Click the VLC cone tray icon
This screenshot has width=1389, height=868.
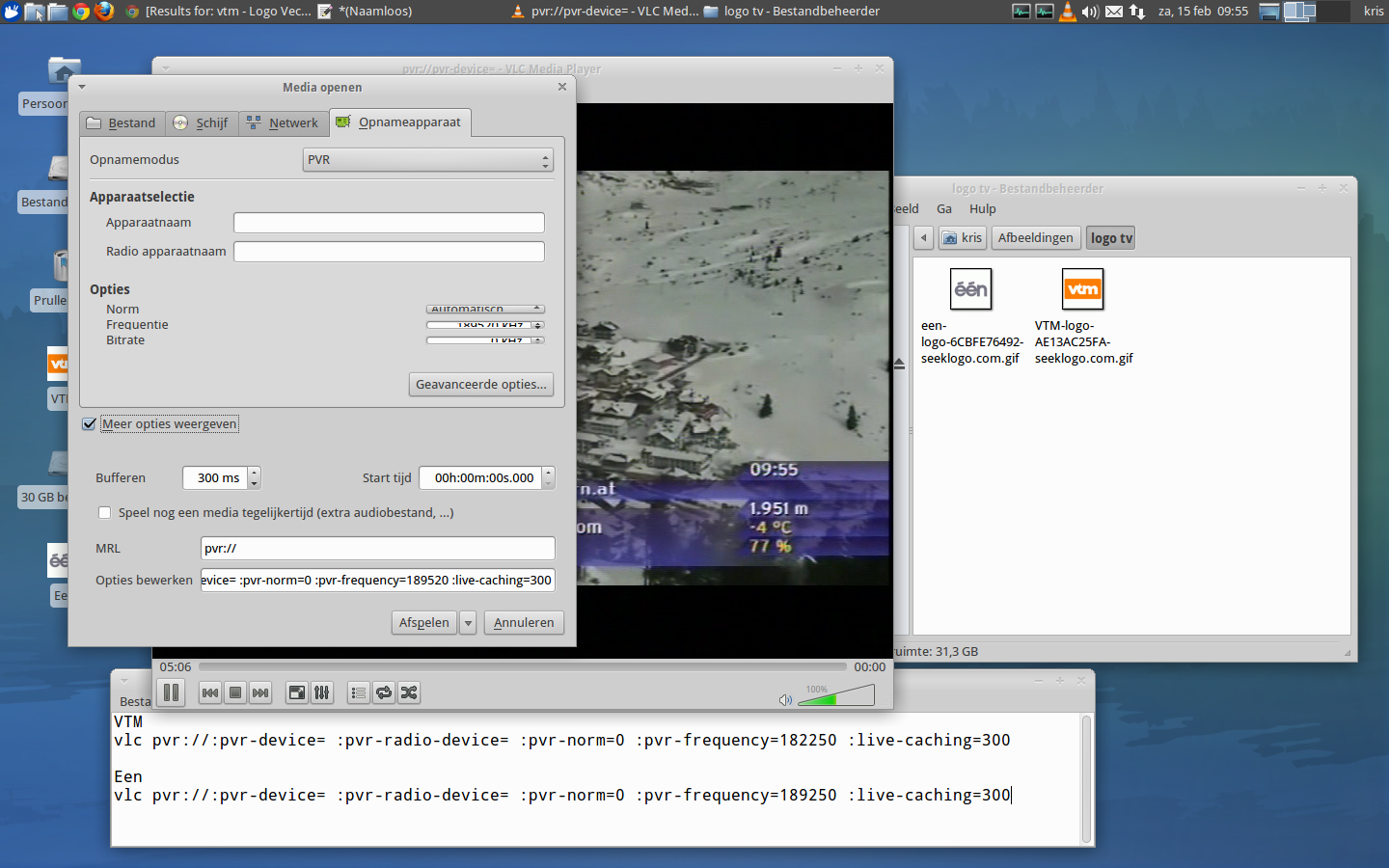[x=1068, y=12]
